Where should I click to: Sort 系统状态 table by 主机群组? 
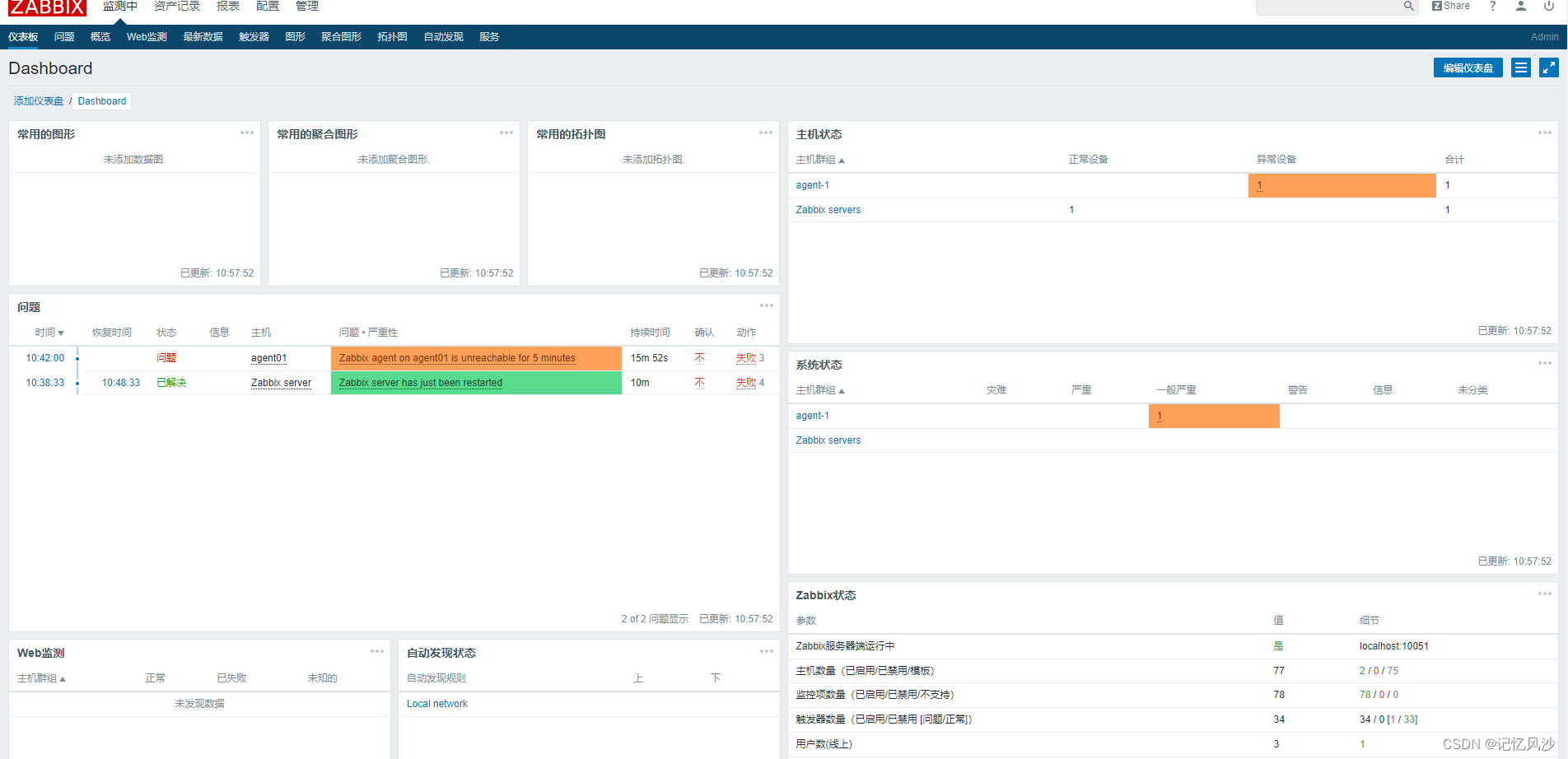pos(820,390)
